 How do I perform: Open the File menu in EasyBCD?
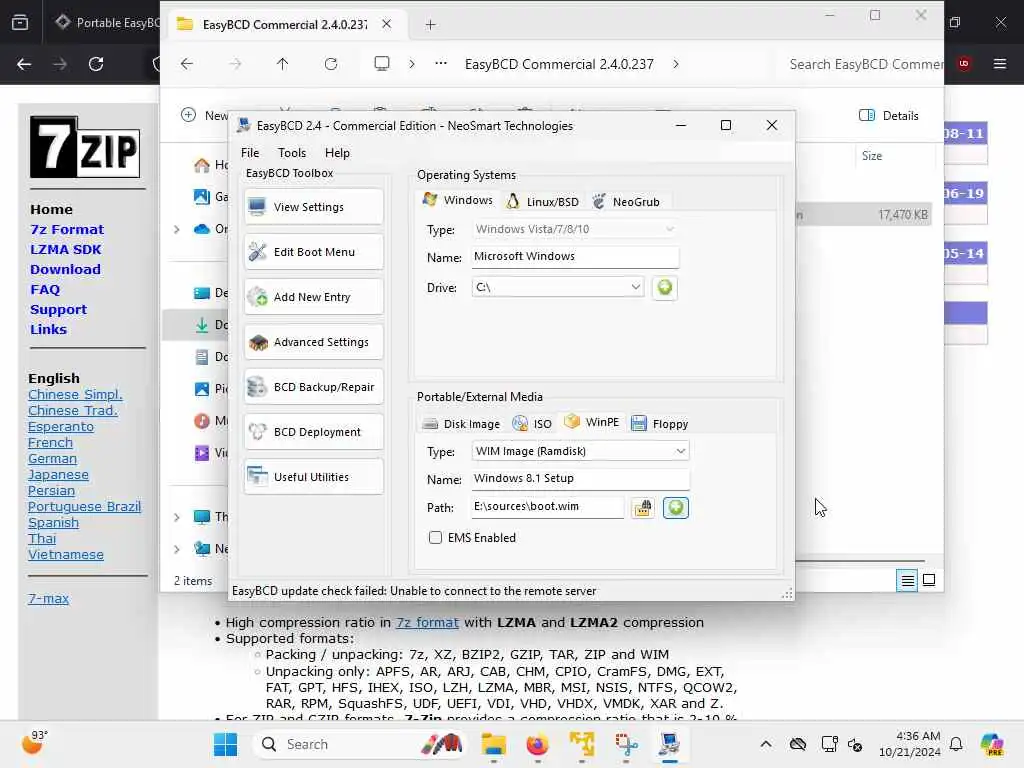coord(249,153)
